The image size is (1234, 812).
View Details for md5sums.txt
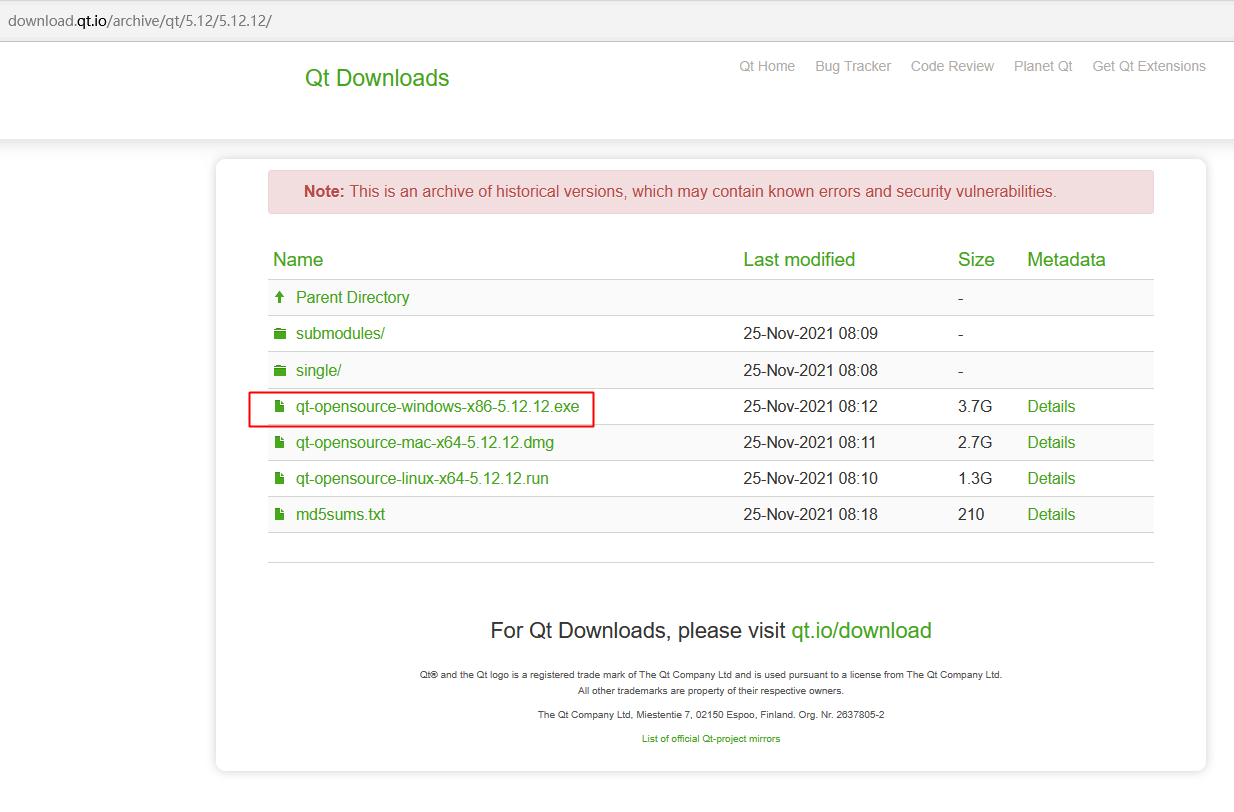1051,514
